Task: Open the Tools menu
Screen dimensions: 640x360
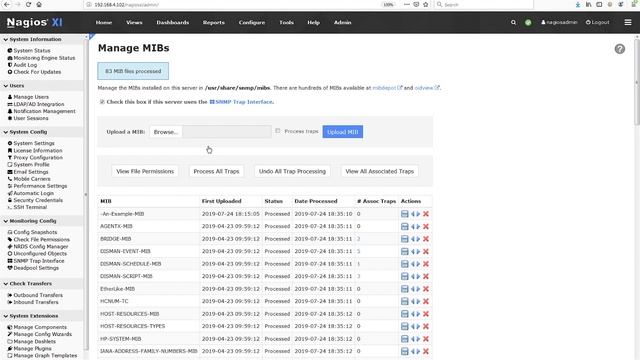Action: click(x=287, y=22)
